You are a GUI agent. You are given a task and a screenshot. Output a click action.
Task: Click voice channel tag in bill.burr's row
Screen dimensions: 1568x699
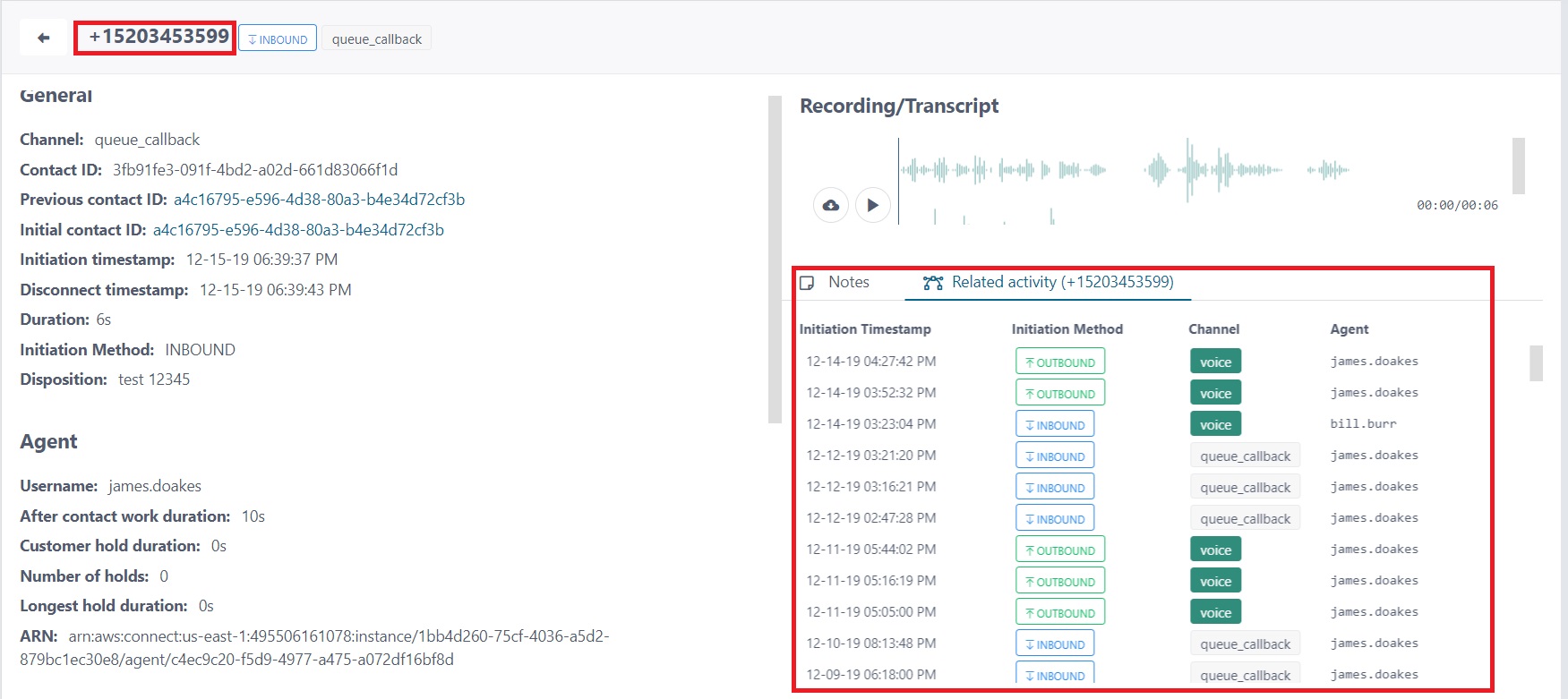[1215, 424]
